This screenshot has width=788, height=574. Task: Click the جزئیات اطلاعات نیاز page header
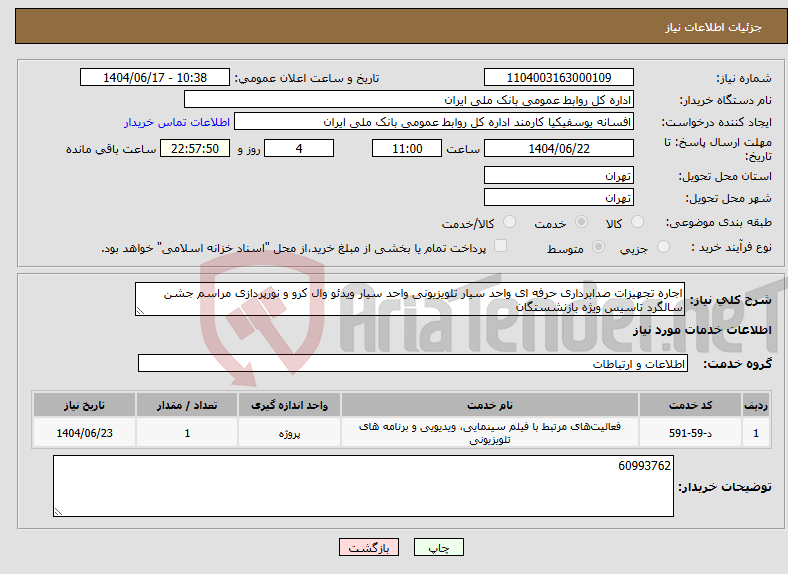pyautogui.click(x=714, y=27)
